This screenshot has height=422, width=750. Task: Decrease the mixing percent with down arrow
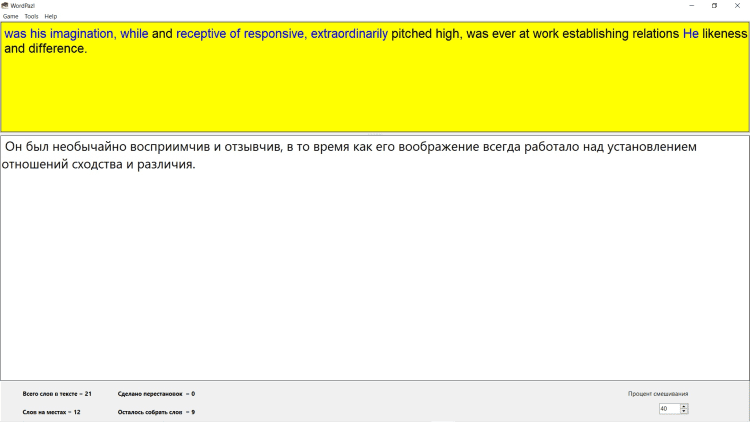[684, 411]
